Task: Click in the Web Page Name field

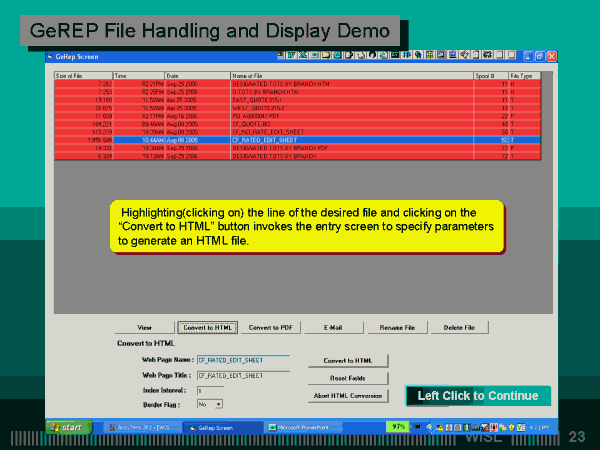Action: pyautogui.click(x=242, y=358)
